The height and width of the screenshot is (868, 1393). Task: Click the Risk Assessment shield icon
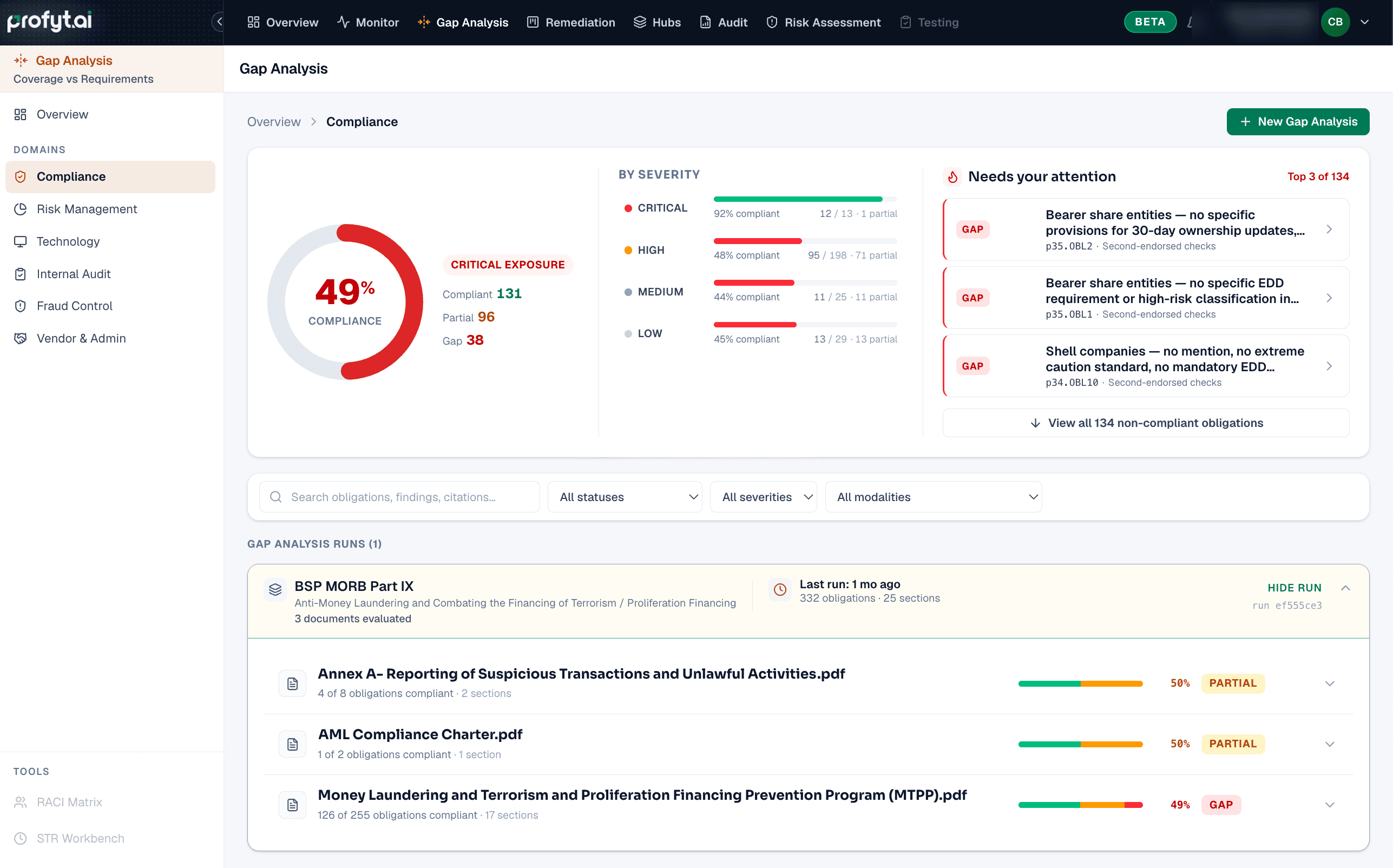[771, 22]
